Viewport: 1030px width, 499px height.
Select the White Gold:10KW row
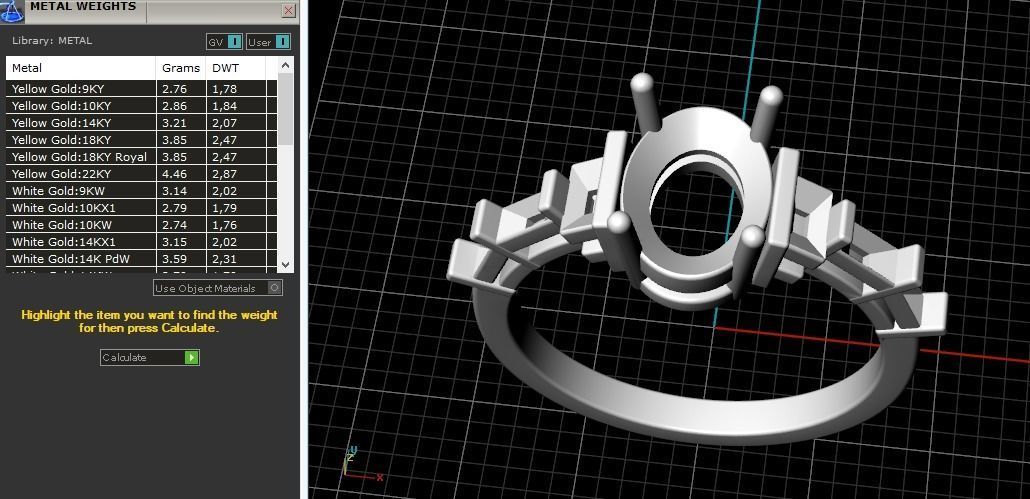[x=141, y=225]
